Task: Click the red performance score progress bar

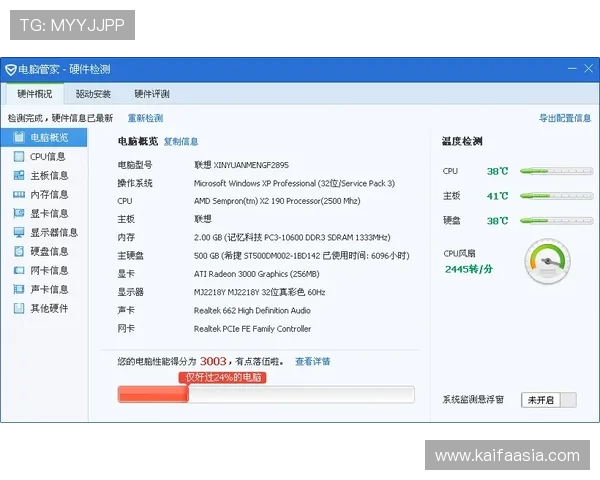Action: [x=266, y=394]
